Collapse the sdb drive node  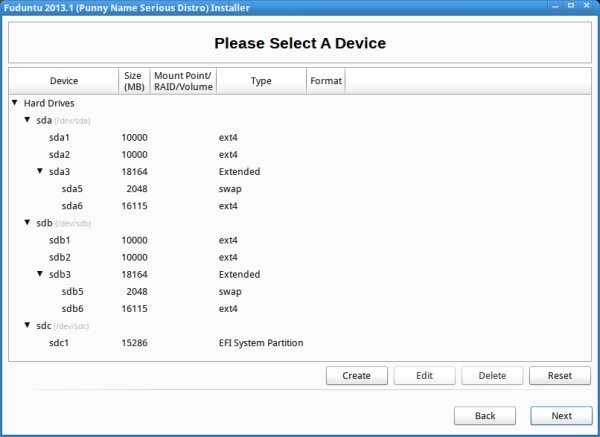pyautogui.click(x=27, y=222)
